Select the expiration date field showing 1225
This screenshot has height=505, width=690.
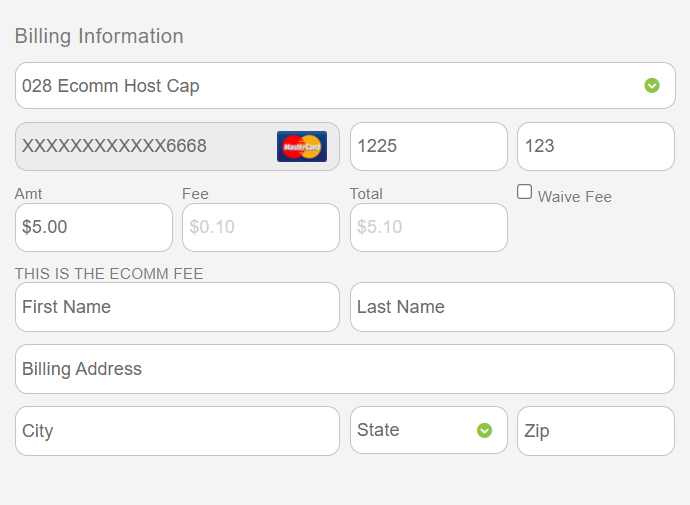point(428,146)
